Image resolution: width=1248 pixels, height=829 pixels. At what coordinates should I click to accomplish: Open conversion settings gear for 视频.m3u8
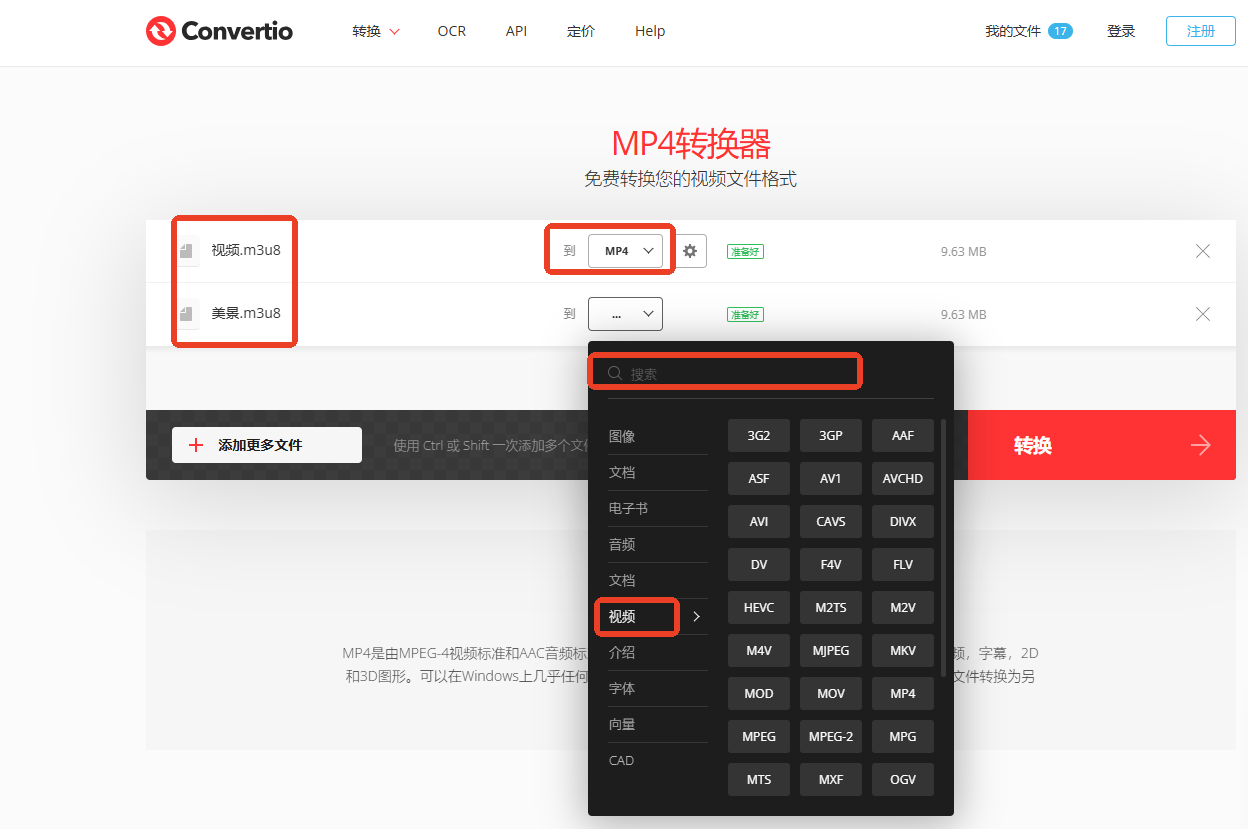[689, 250]
